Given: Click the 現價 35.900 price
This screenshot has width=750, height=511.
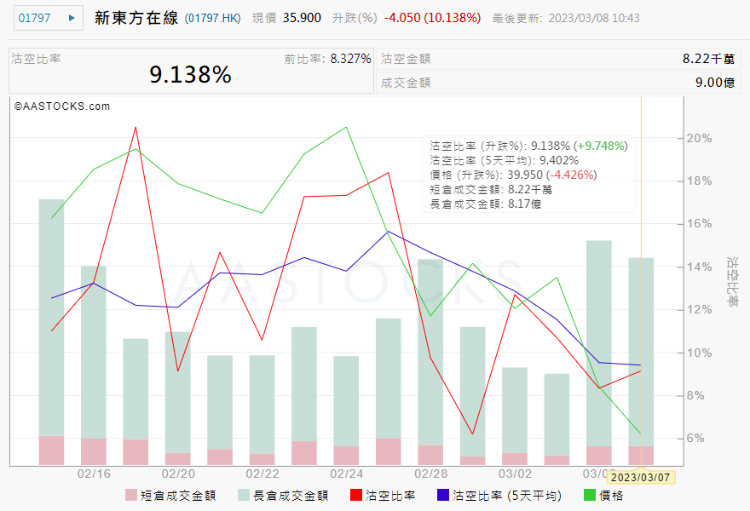Looking at the screenshot, I should pos(302,18).
